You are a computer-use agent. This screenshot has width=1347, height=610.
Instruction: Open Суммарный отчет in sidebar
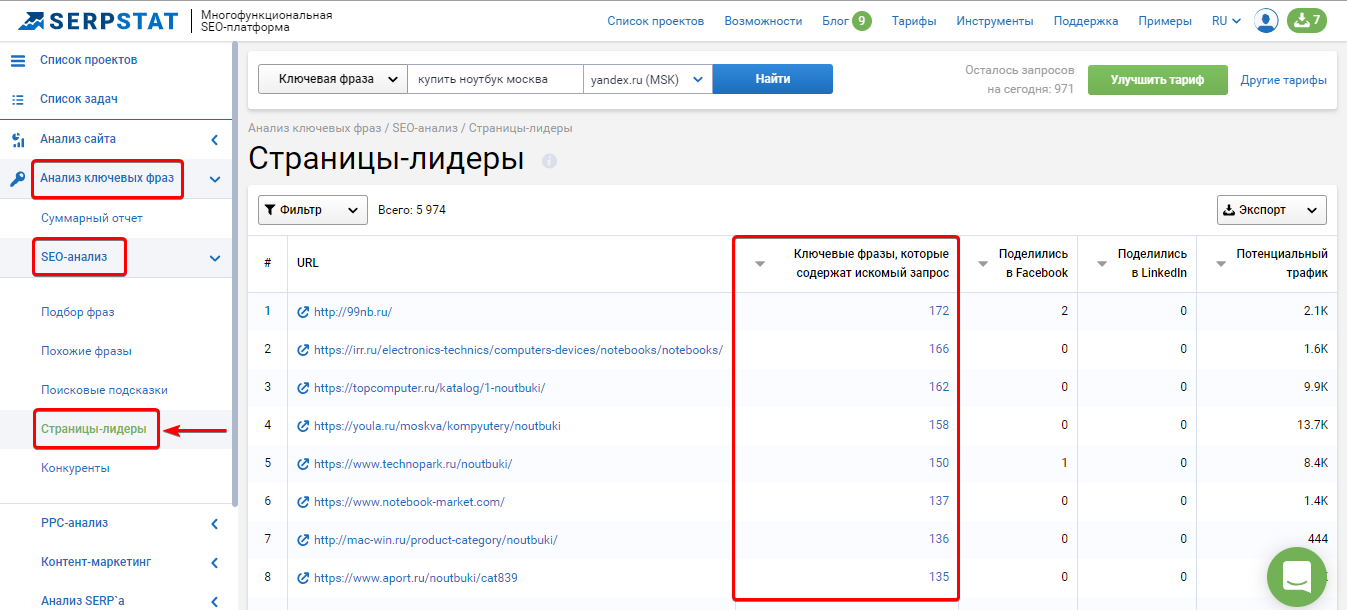tap(92, 218)
